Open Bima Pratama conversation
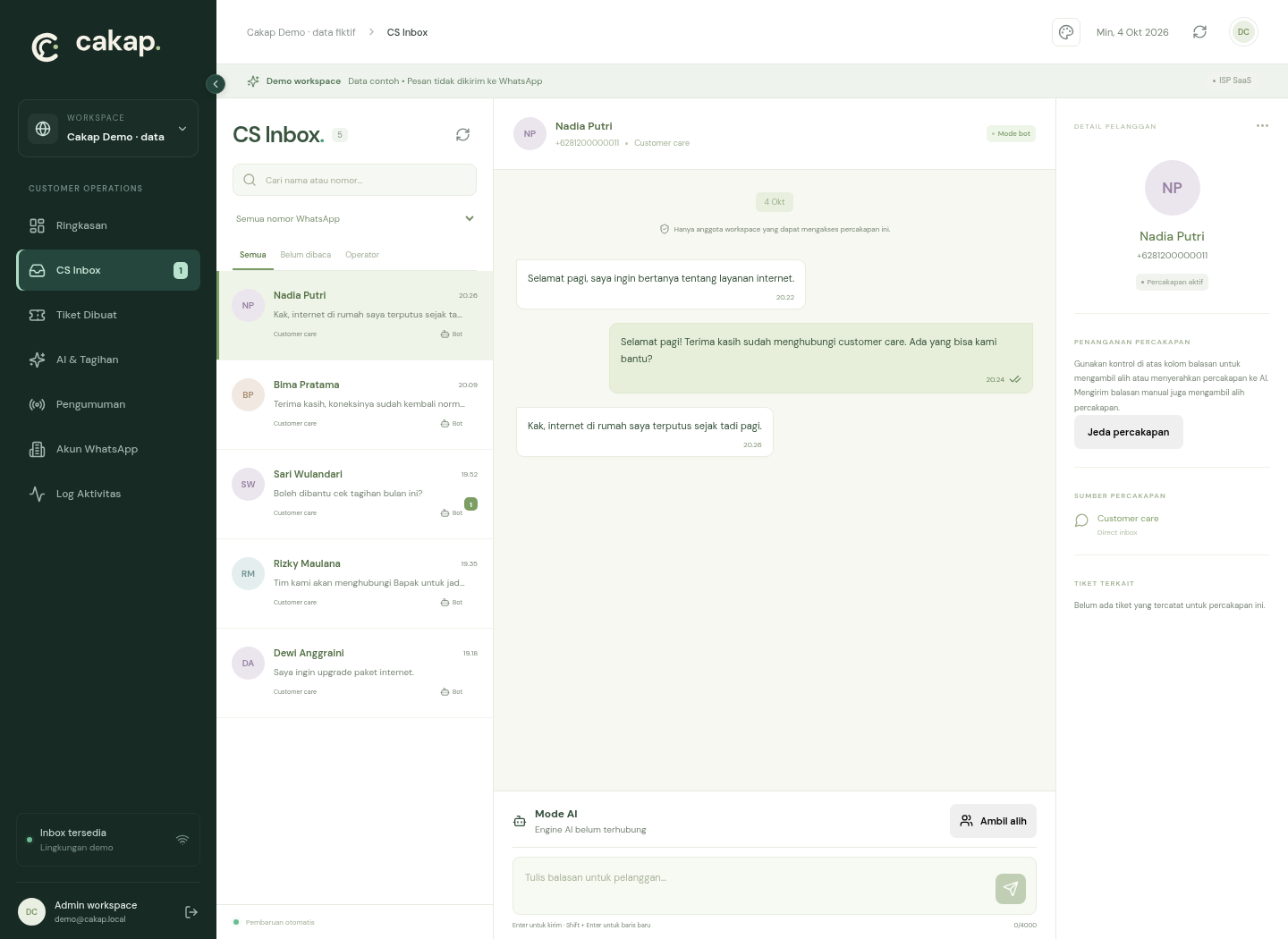This screenshot has width=1288, height=939. tap(355, 404)
